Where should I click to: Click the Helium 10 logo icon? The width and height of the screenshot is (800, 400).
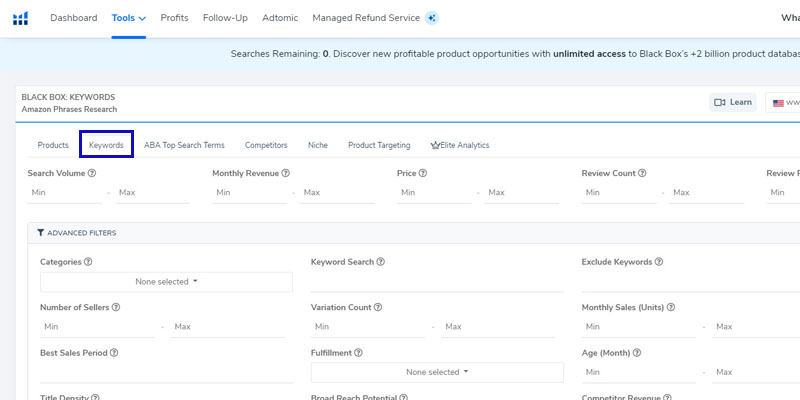pyautogui.click(x=20, y=18)
